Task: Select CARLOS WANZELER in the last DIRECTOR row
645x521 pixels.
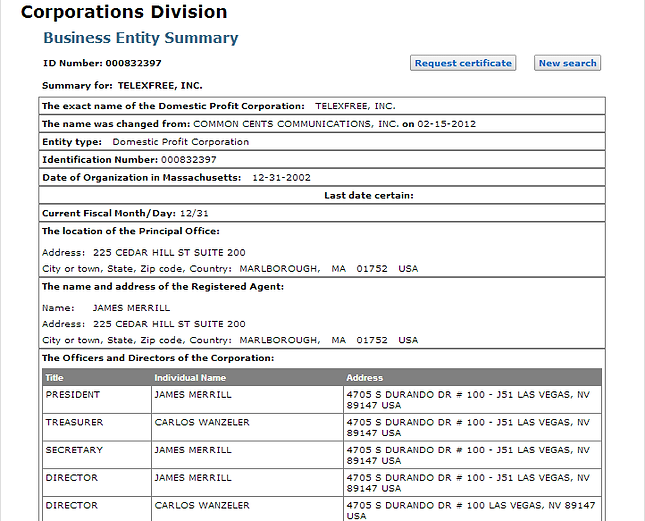Action: tap(202, 505)
